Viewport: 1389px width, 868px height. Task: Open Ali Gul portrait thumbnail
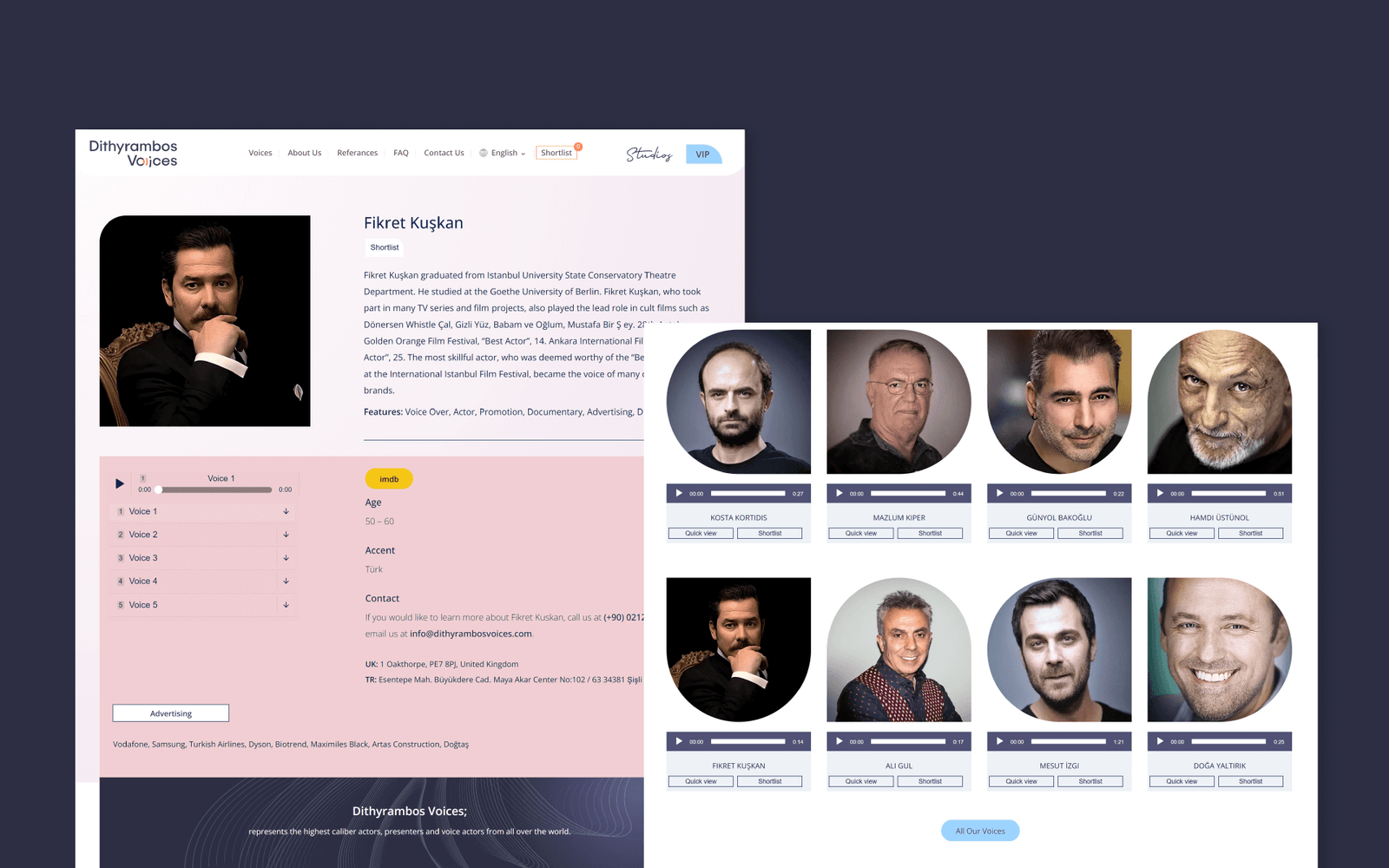[899, 649]
